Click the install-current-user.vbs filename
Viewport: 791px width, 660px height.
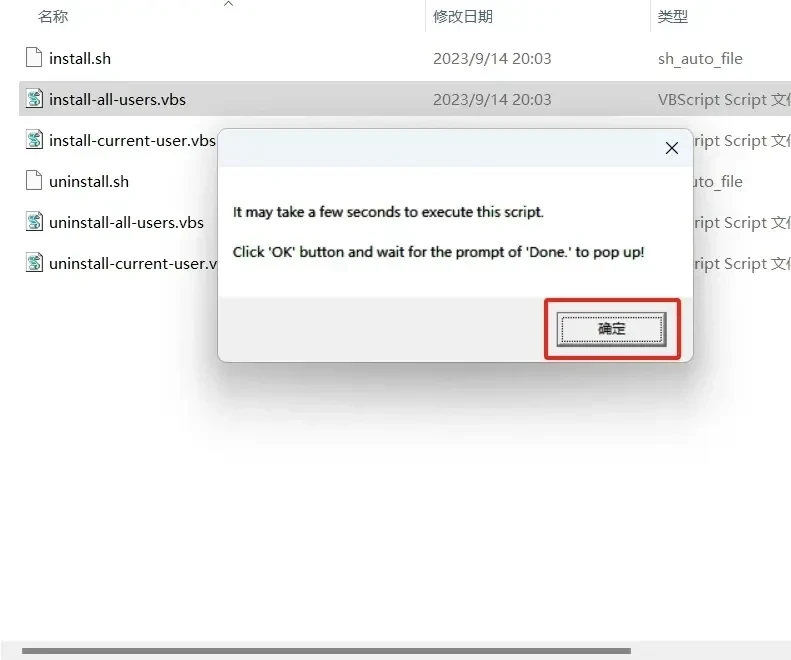pos(132,140)
